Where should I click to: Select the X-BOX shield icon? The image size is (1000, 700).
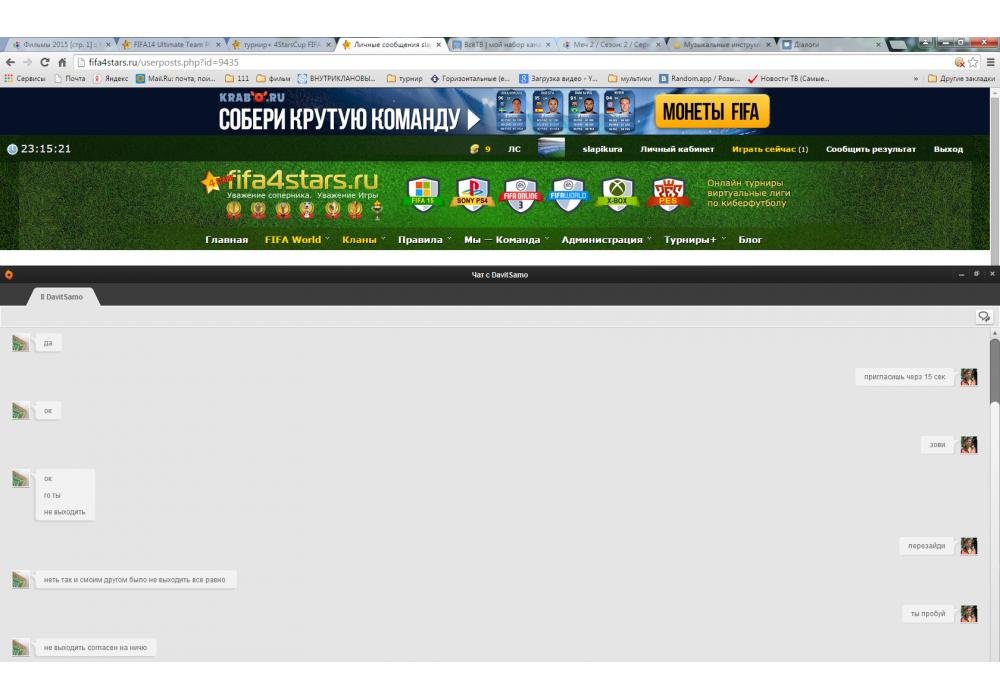tap(617, 194)
